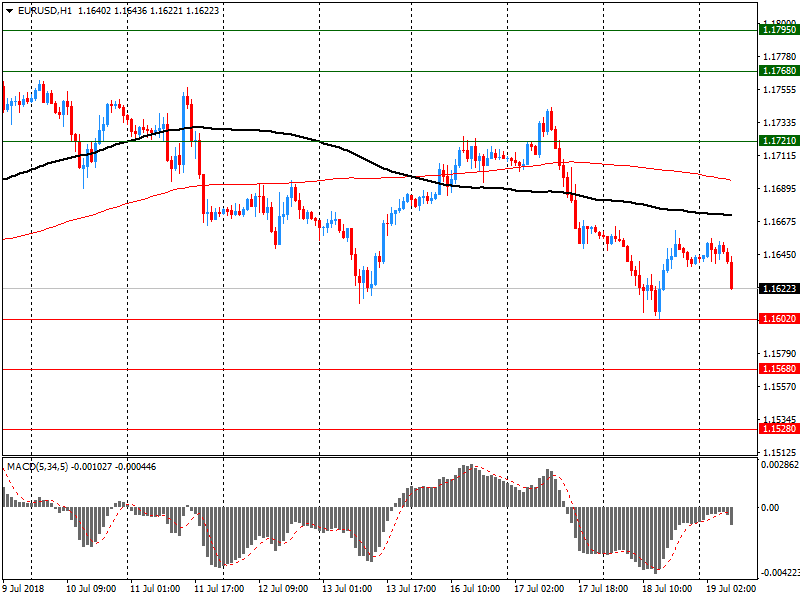Select the 1.17680 green price label
Viewport: 800px width, 600px height.
pyautogui.click(x=779, y=71)
